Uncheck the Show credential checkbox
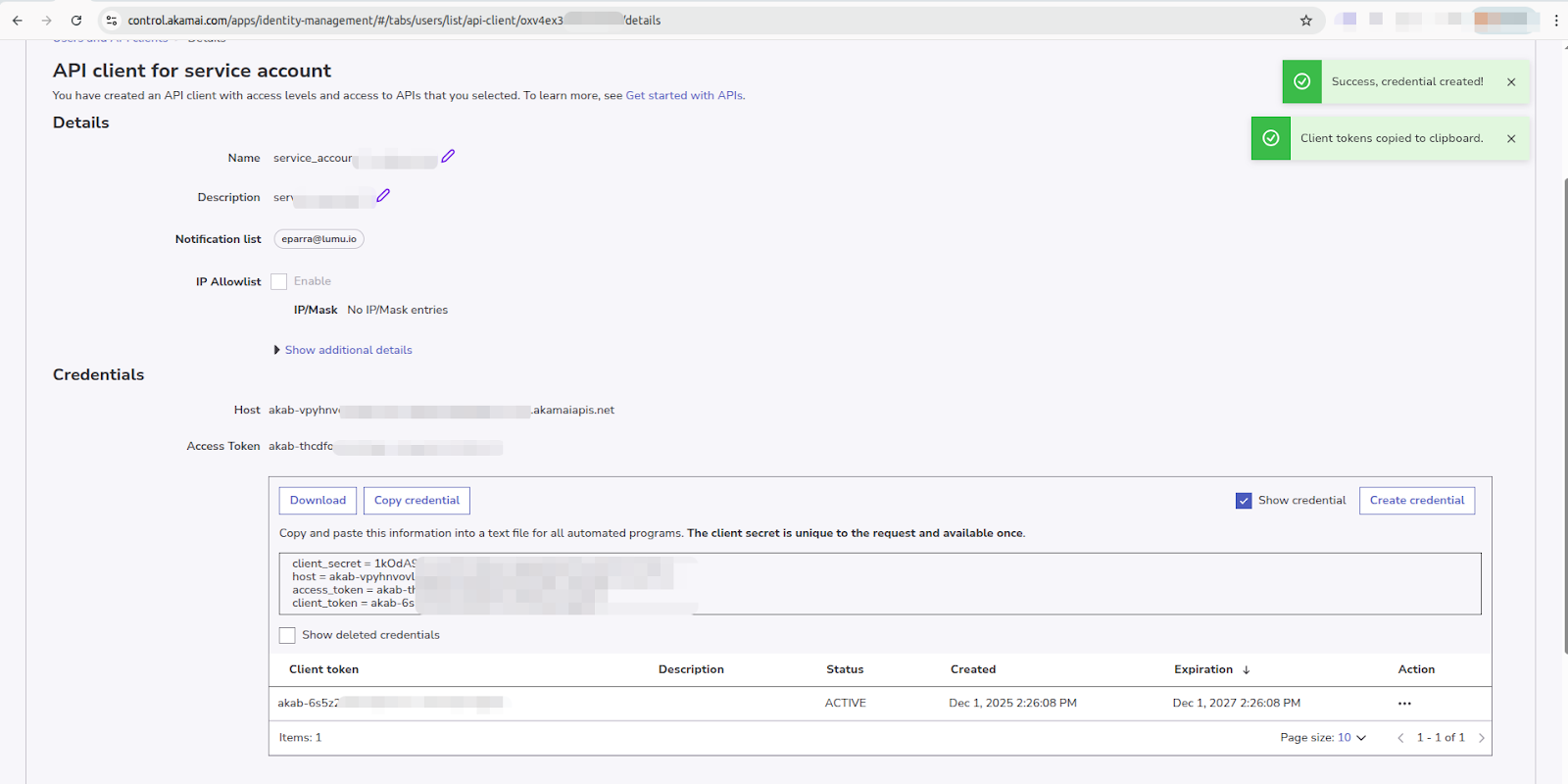 [x=1244, y=501]
